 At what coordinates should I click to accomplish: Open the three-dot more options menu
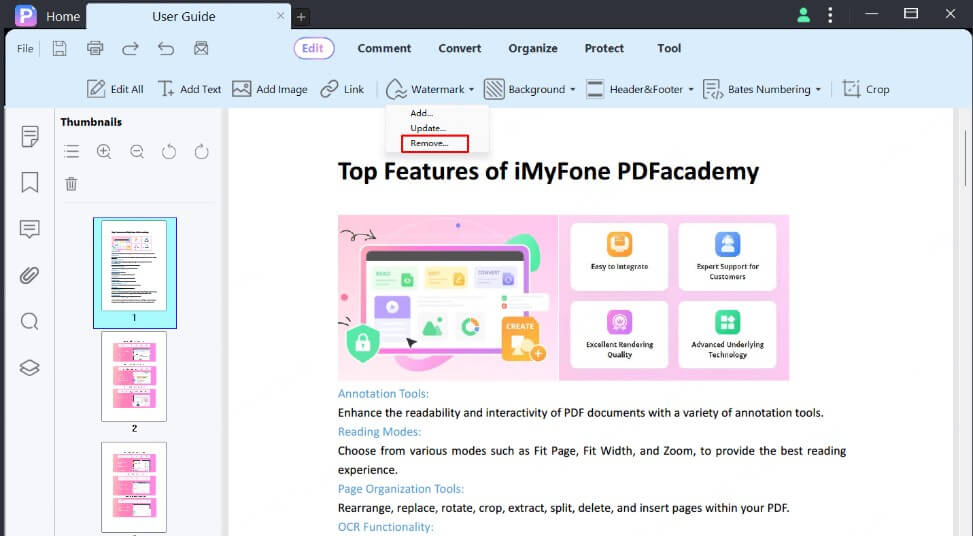point(830,15)
